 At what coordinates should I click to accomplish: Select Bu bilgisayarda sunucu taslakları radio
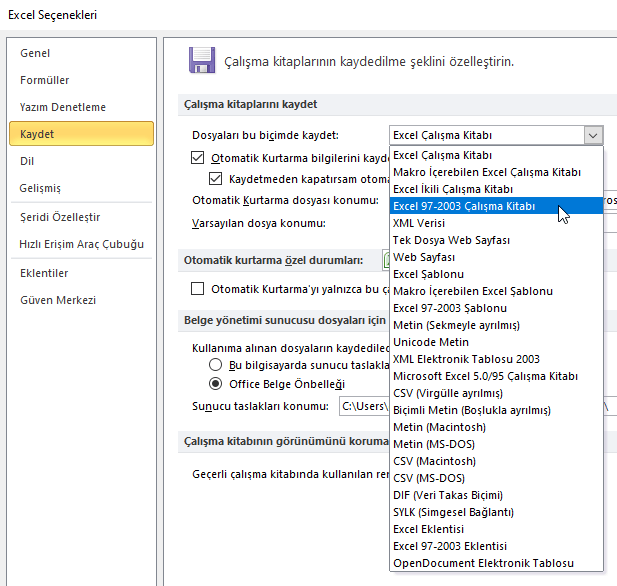click(x=215, y=365)
